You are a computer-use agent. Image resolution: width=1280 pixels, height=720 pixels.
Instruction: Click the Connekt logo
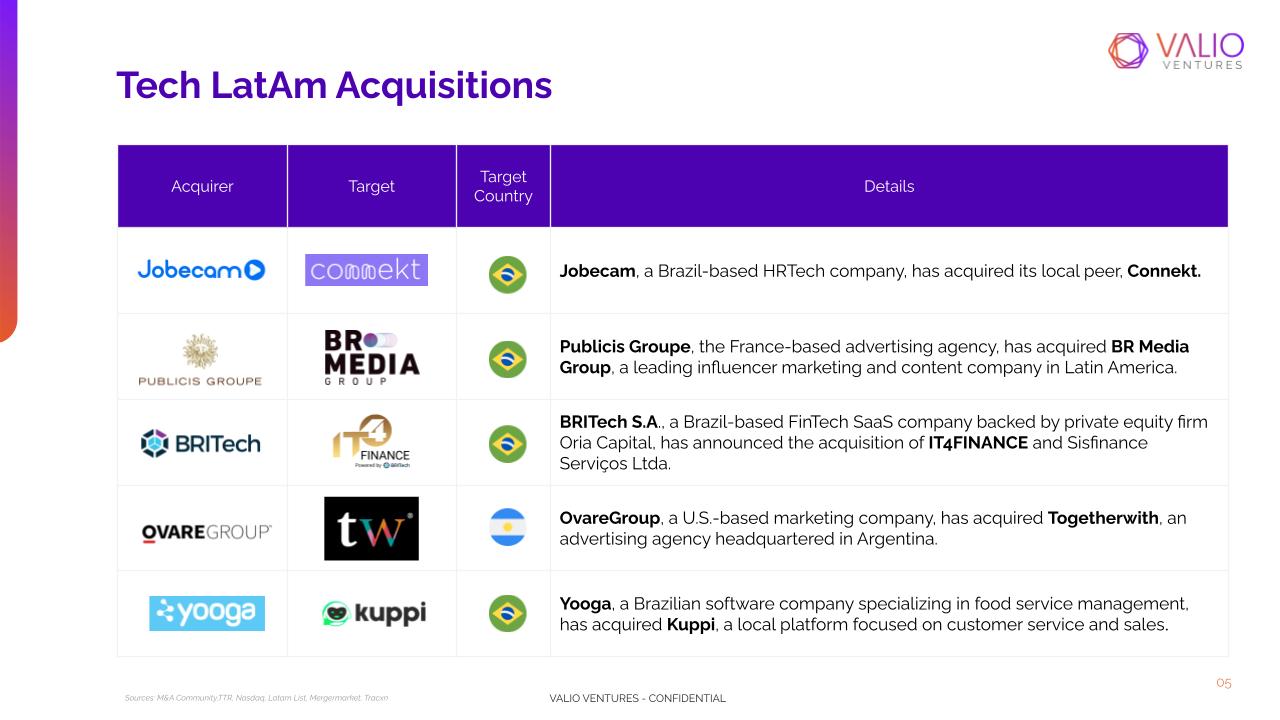pos(366,270)
